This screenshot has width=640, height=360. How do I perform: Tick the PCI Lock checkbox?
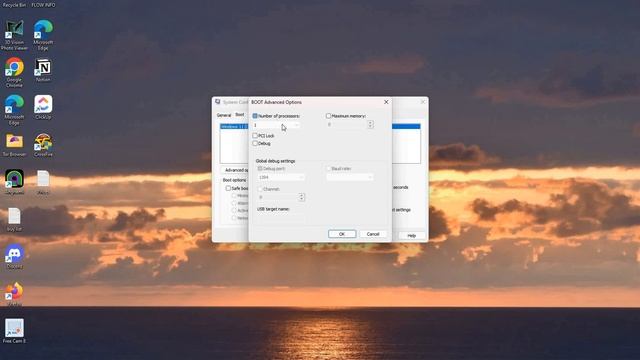255,136
